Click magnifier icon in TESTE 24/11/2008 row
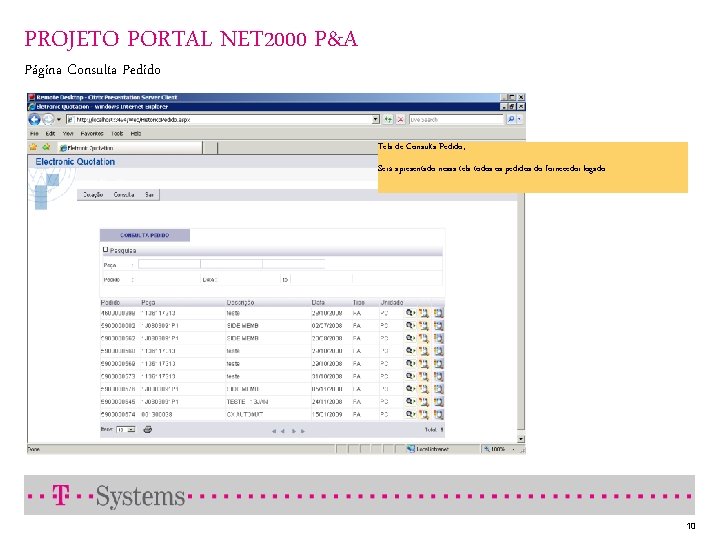This screenshot has height=540, width=720. (410, 402)
